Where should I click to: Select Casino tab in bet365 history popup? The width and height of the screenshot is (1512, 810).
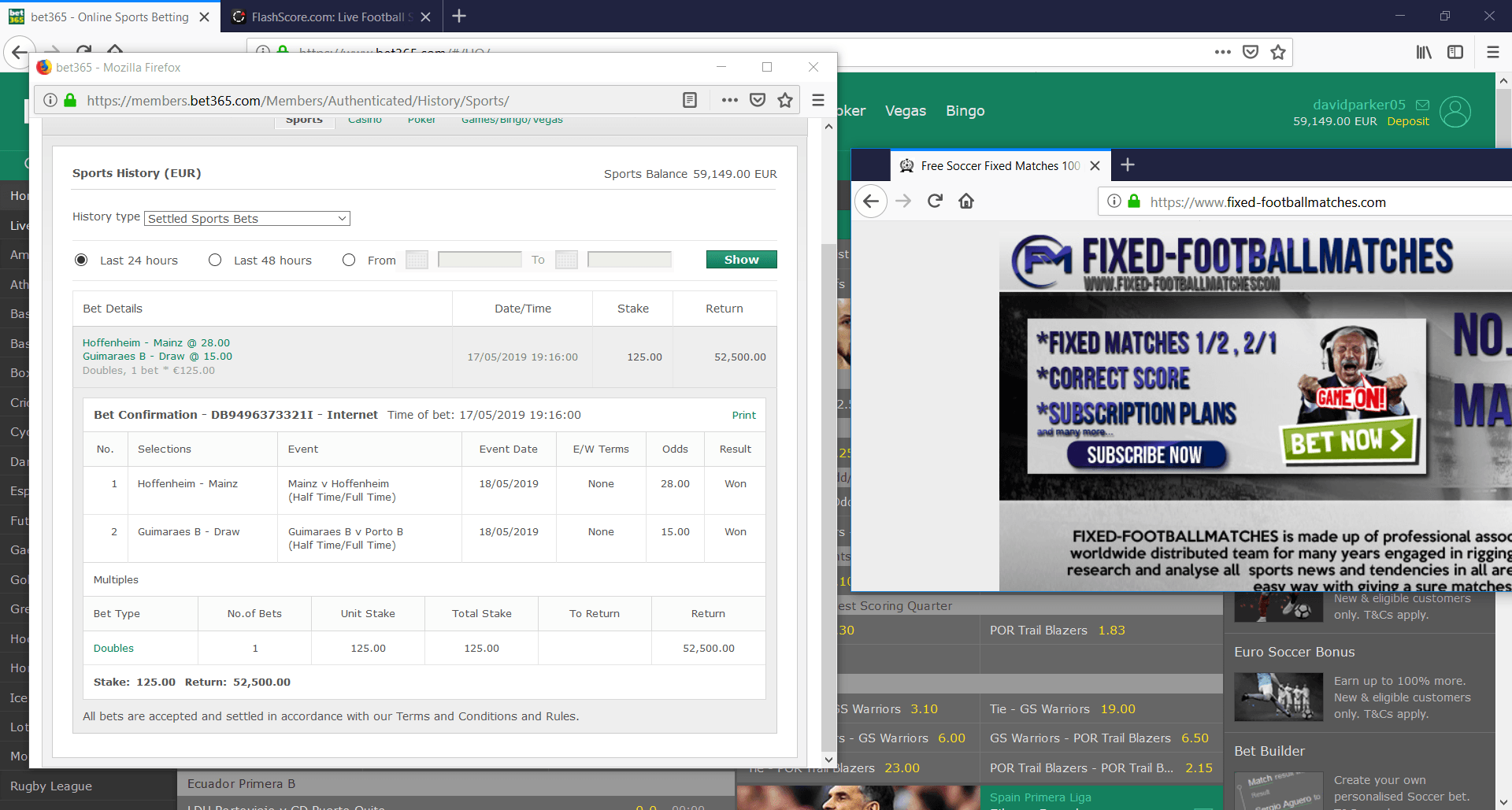point(365,120)
